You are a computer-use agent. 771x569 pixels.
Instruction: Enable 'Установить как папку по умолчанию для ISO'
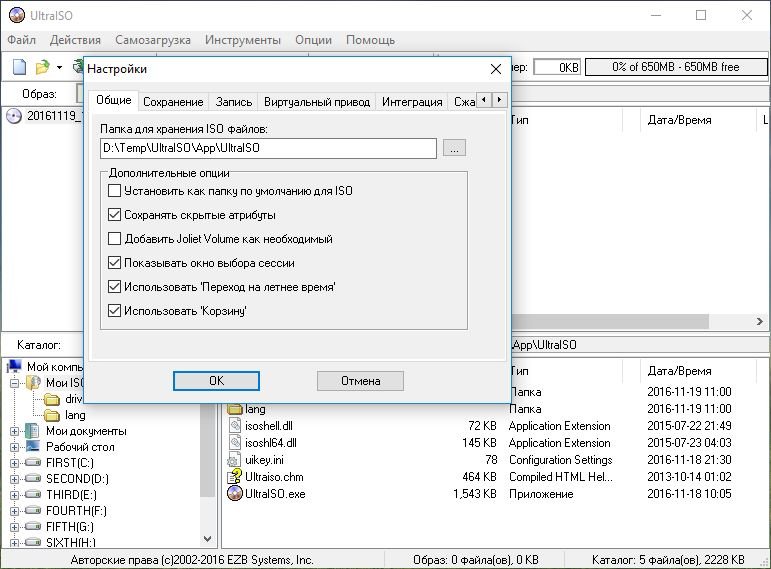click(x=114, y=190)
